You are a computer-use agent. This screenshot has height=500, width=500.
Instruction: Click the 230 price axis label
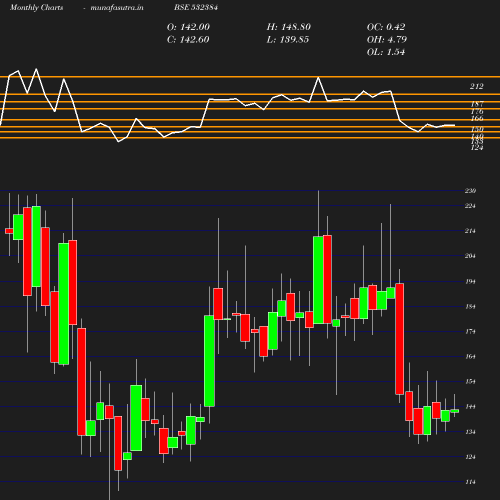tap(470, 191)
